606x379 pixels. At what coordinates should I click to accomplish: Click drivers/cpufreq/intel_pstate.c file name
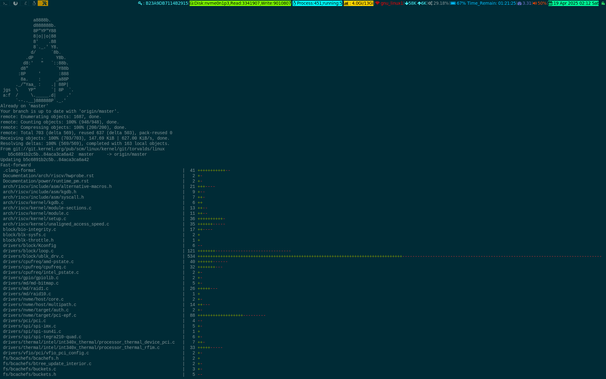tap(41, 272)
